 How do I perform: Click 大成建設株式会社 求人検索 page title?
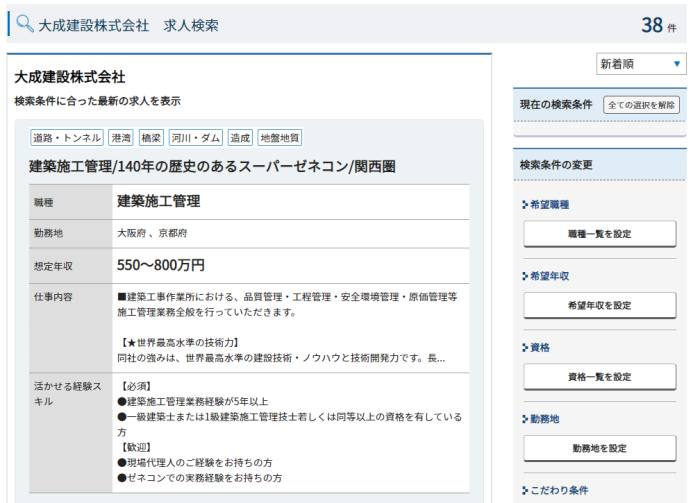pos(129,25)
